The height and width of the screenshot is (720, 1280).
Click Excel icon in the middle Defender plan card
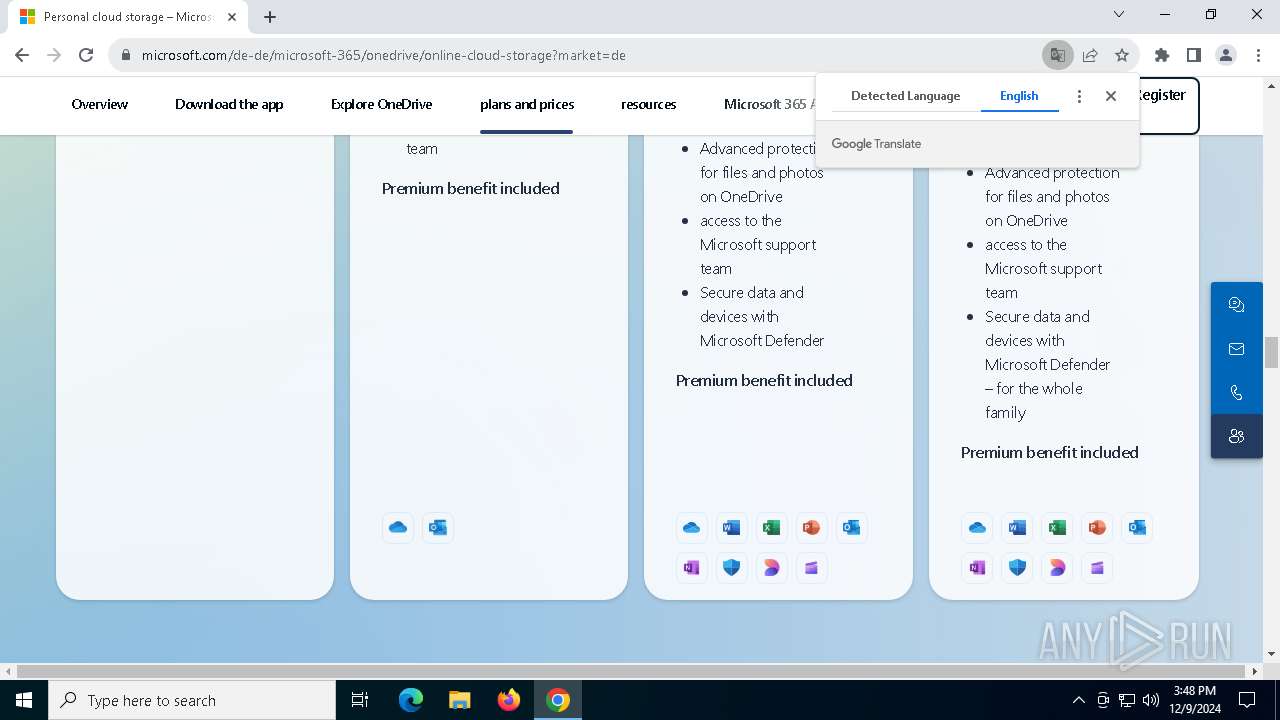coord(771,527)
